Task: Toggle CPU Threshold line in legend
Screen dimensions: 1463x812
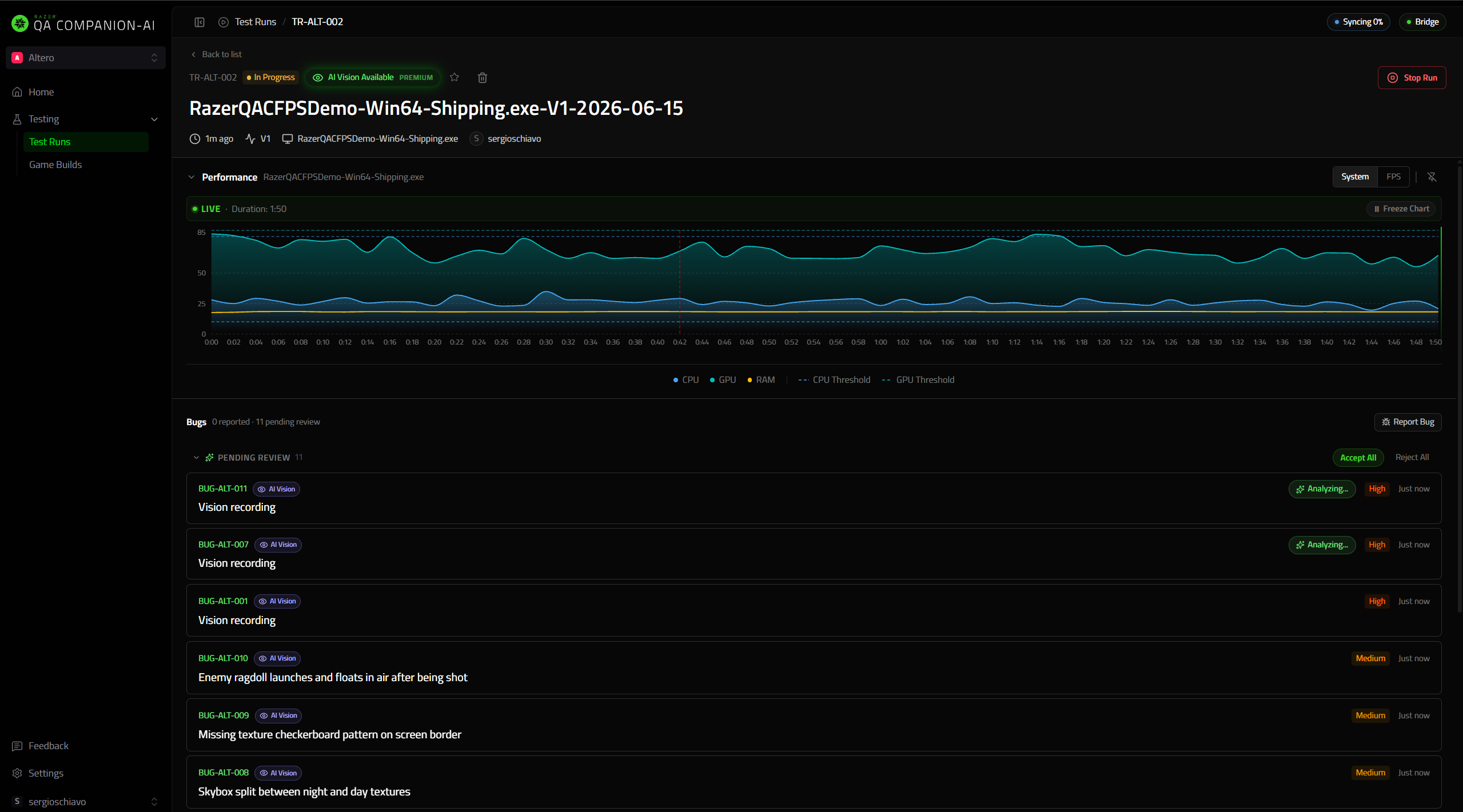Action: click(x=834, y=380)
